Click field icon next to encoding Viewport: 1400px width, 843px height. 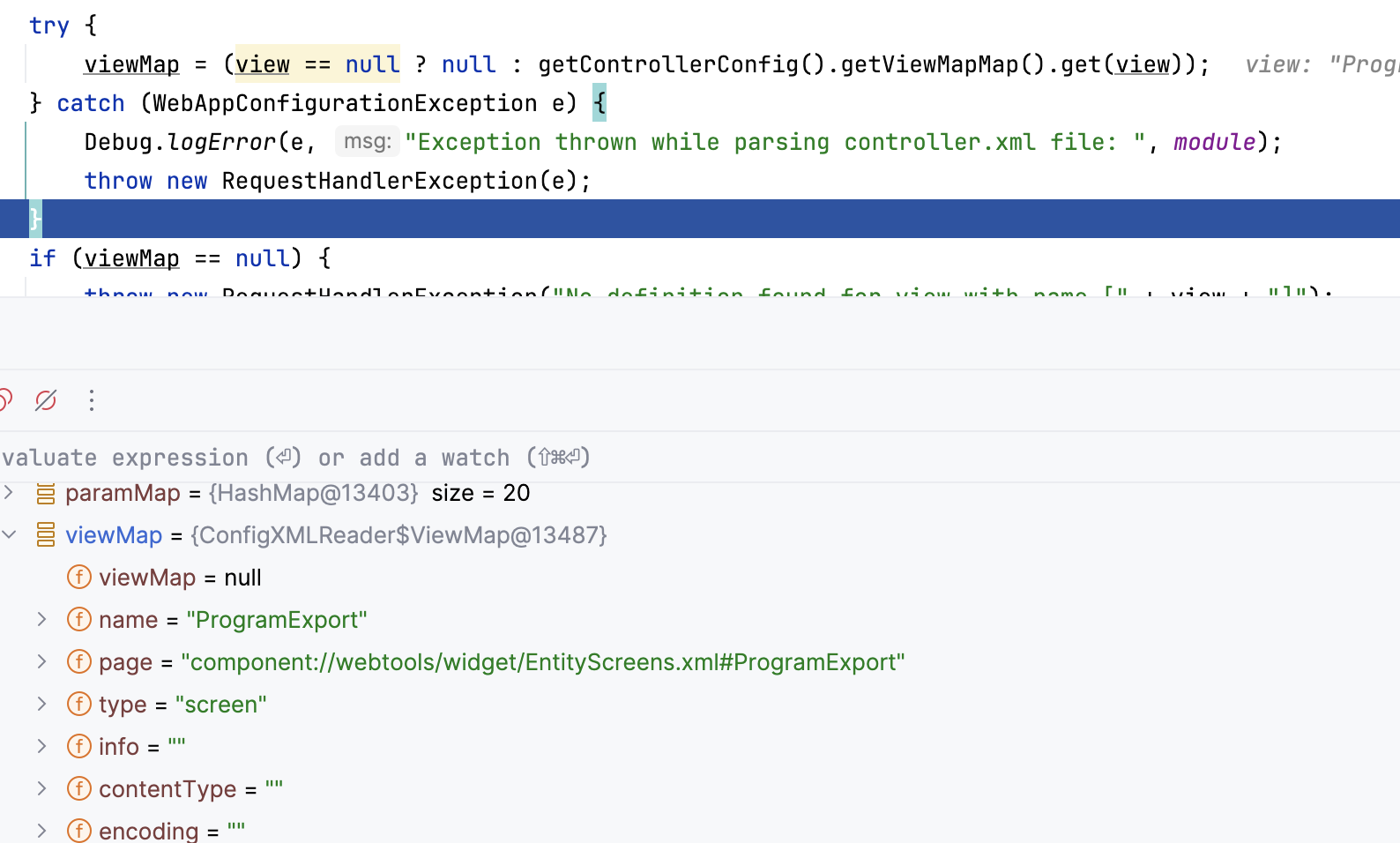click(79, 831)
